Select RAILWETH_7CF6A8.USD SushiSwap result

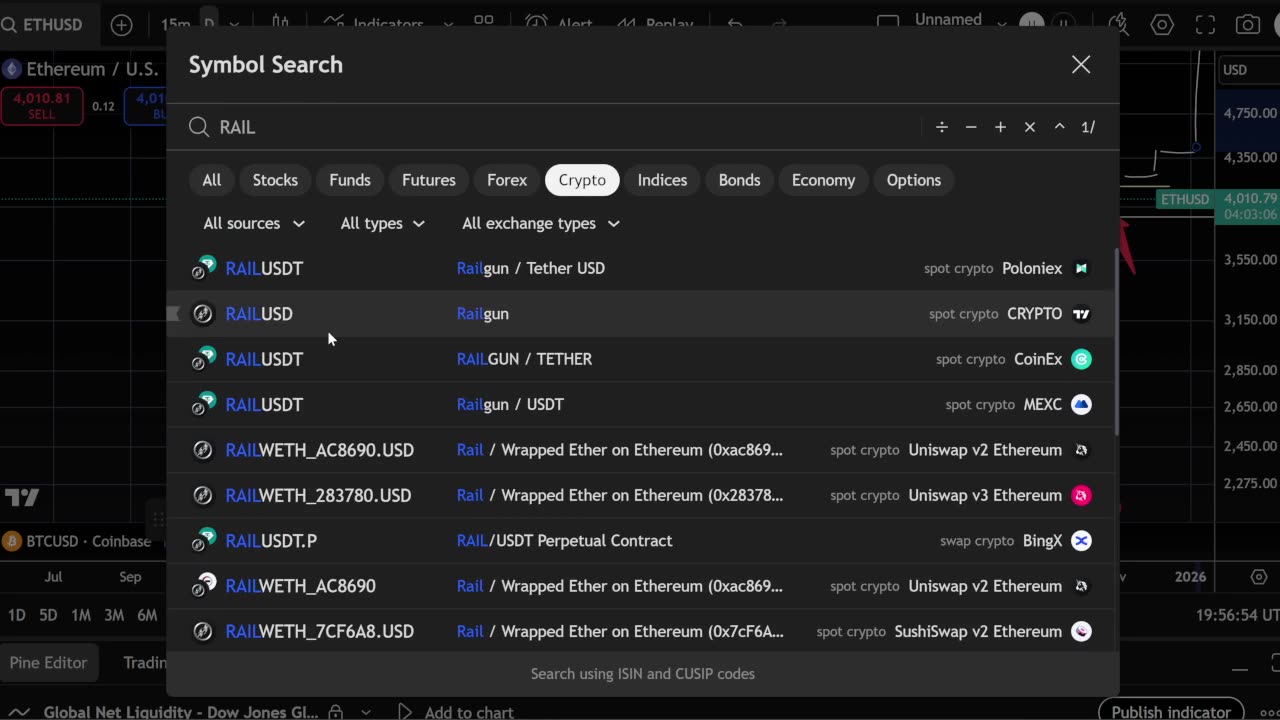click(641, 631)
